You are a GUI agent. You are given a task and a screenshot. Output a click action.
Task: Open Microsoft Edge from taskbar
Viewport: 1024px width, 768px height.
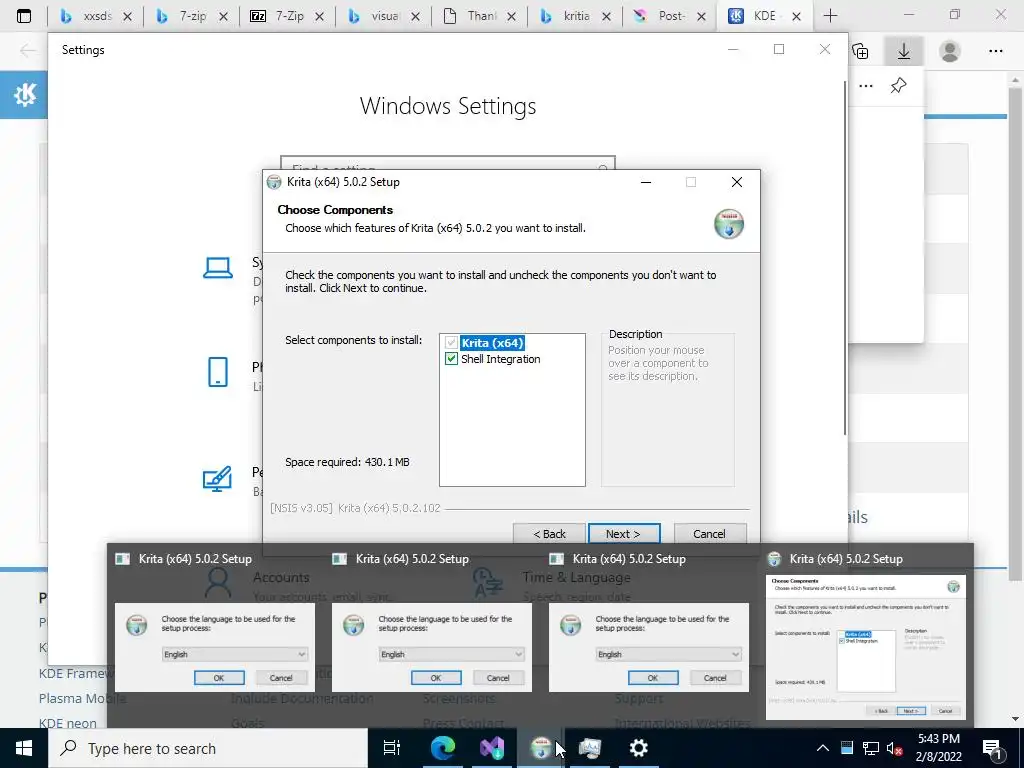pos(443,748)
